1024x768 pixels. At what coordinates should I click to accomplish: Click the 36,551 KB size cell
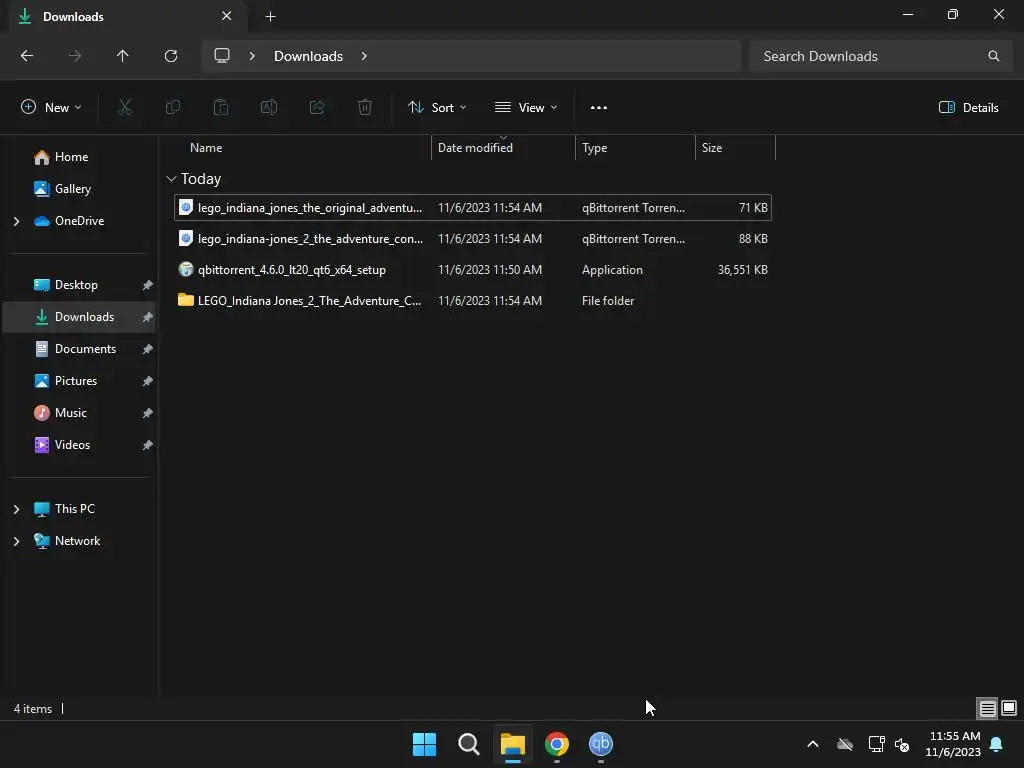(x=743, y=270)
